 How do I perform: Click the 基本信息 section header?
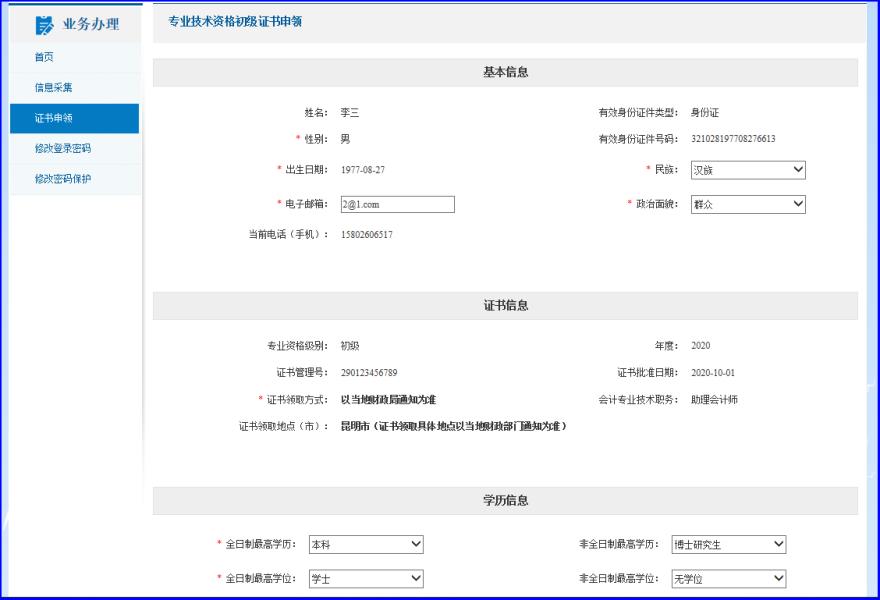505,72
